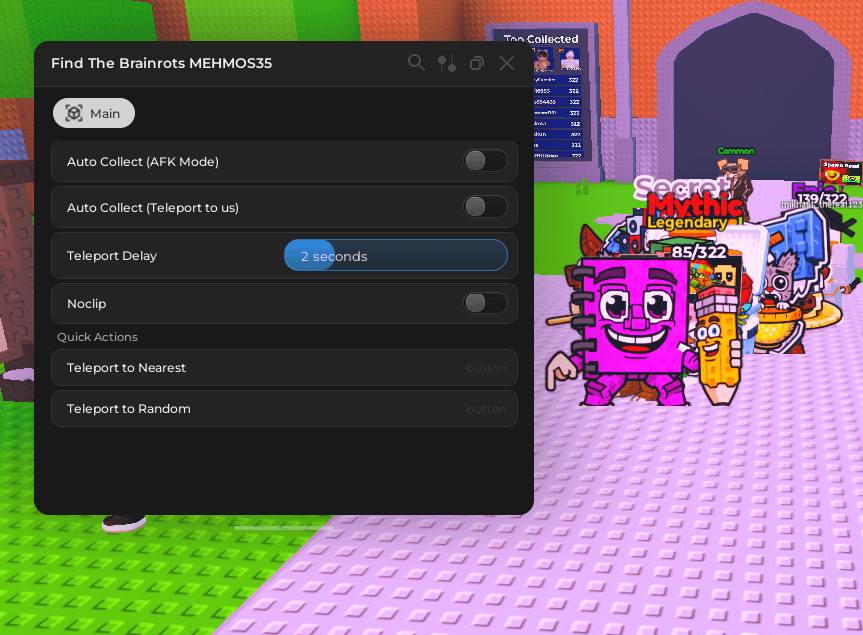Click the 85/322 counter text
The image size is (863, 635).
tap(699, 252)
